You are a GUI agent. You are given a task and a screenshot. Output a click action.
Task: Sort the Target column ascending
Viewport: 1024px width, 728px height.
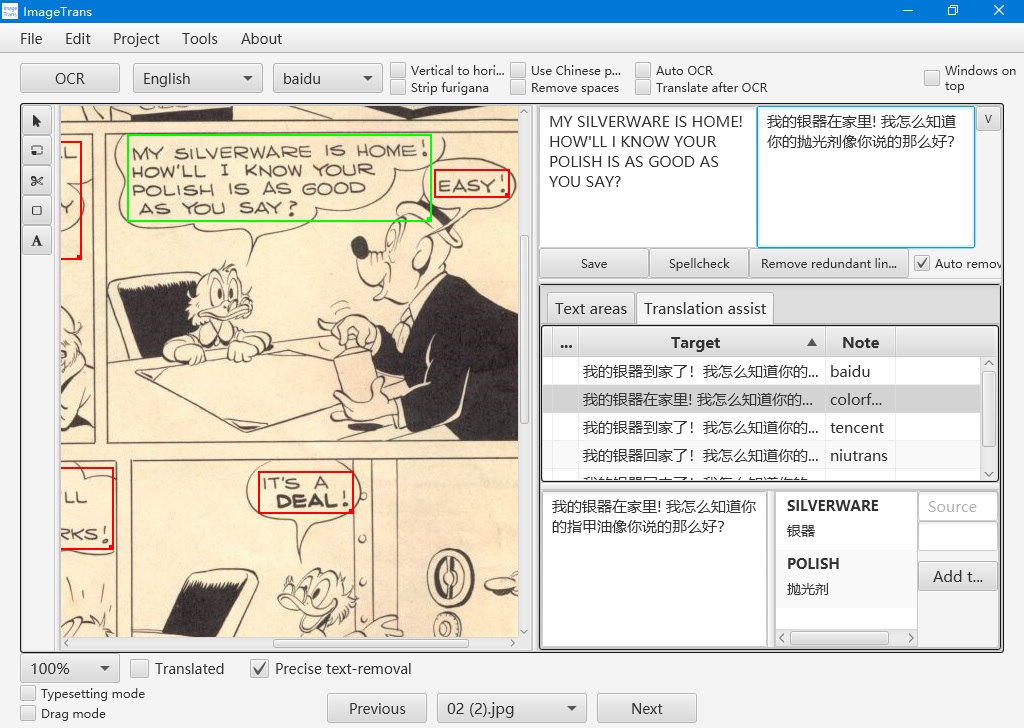[x=695, y=342]
